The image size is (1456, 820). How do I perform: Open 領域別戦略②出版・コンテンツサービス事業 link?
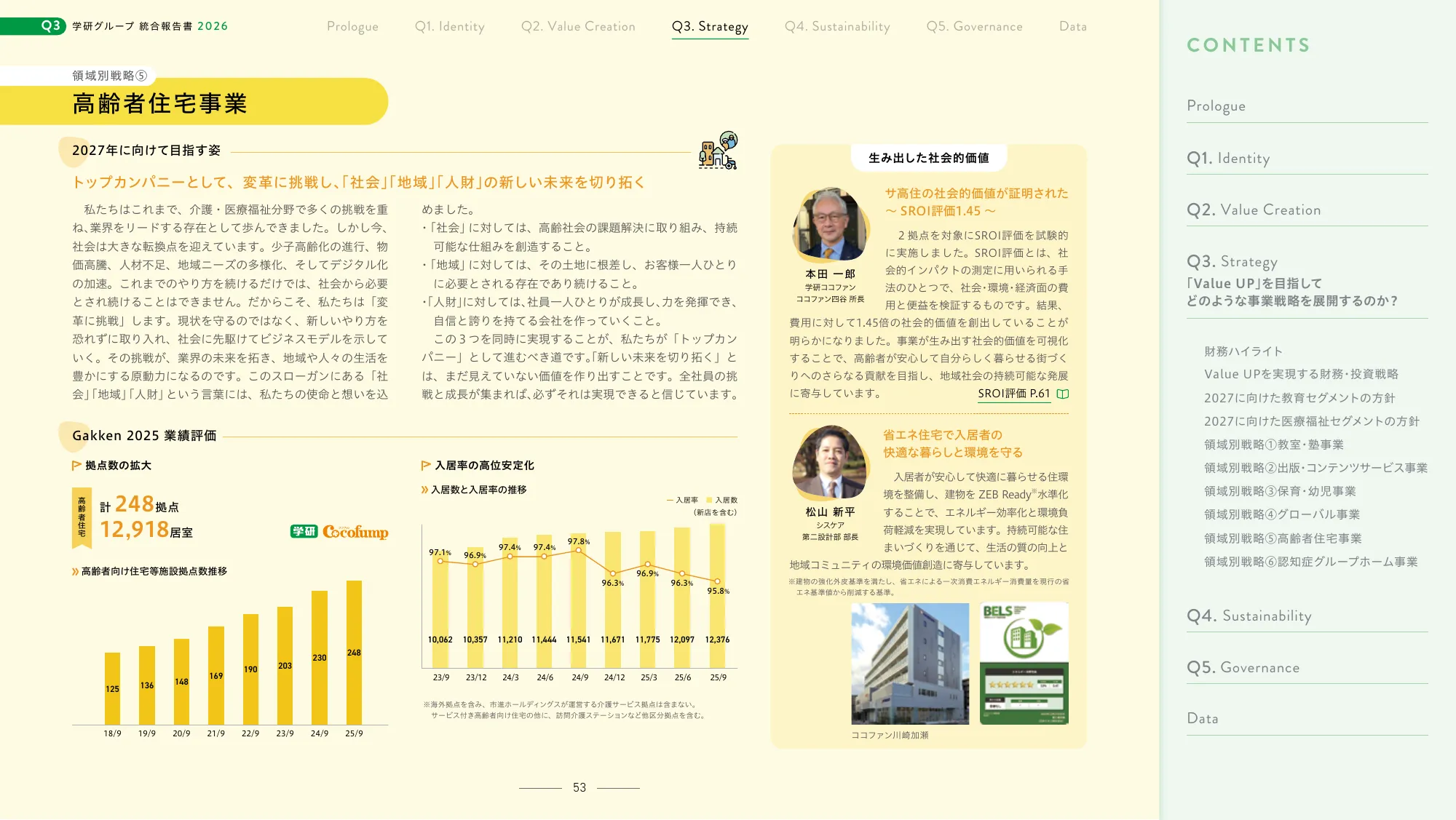1315,468
